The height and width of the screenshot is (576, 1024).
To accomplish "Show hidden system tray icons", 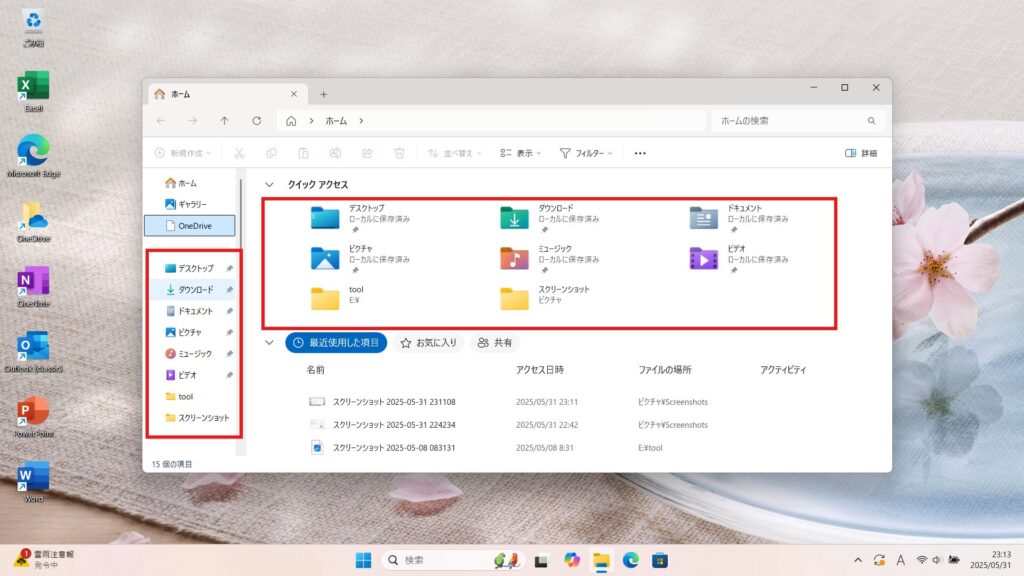I will point(857,560).
